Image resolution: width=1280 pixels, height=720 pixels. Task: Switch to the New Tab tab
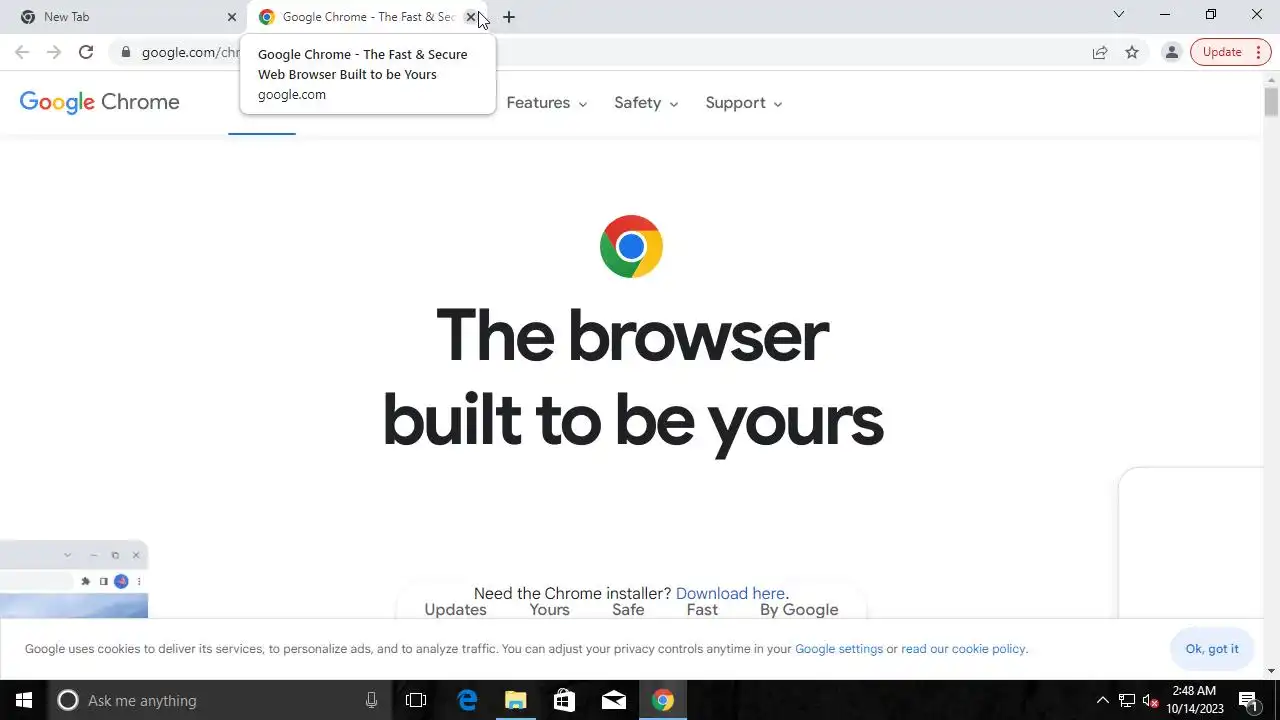click(x=124, y=17)
